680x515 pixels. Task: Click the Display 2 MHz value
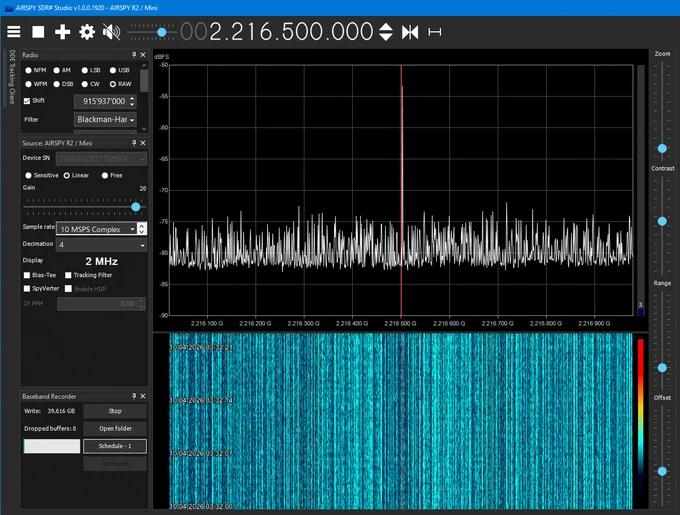click(x=101, y=261)
